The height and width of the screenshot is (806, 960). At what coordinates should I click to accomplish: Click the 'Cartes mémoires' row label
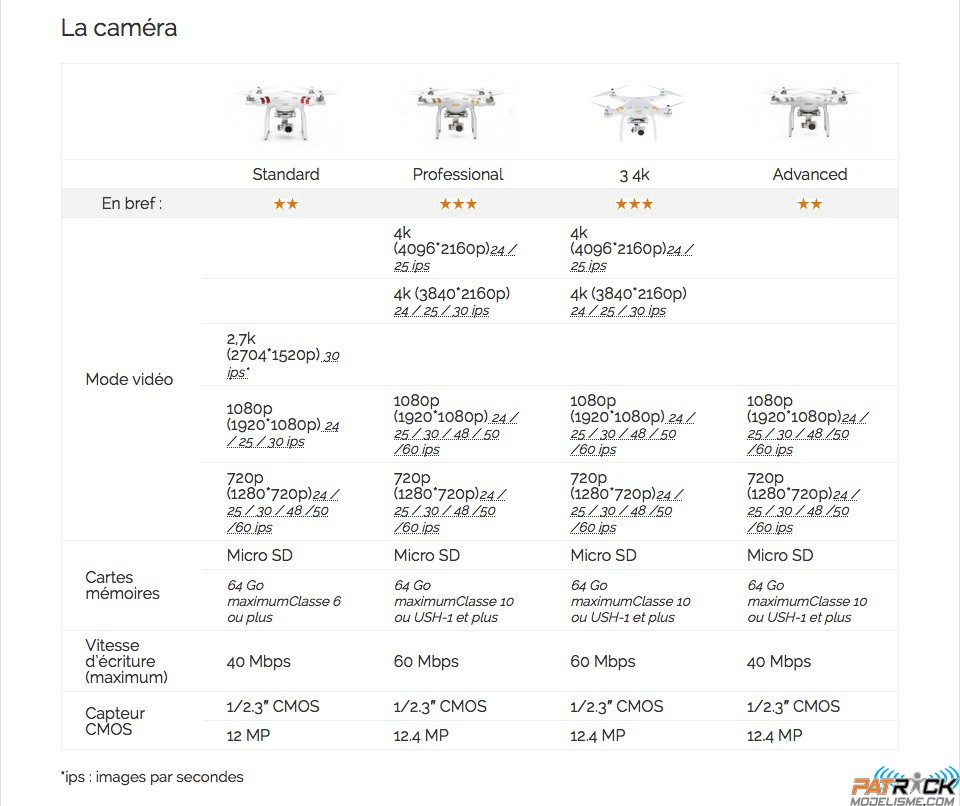click(x=122, y=585)
